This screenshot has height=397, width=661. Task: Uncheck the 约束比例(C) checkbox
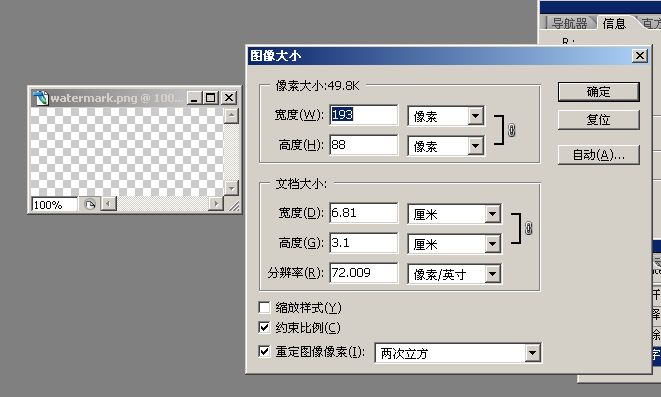tap(264, 327)
